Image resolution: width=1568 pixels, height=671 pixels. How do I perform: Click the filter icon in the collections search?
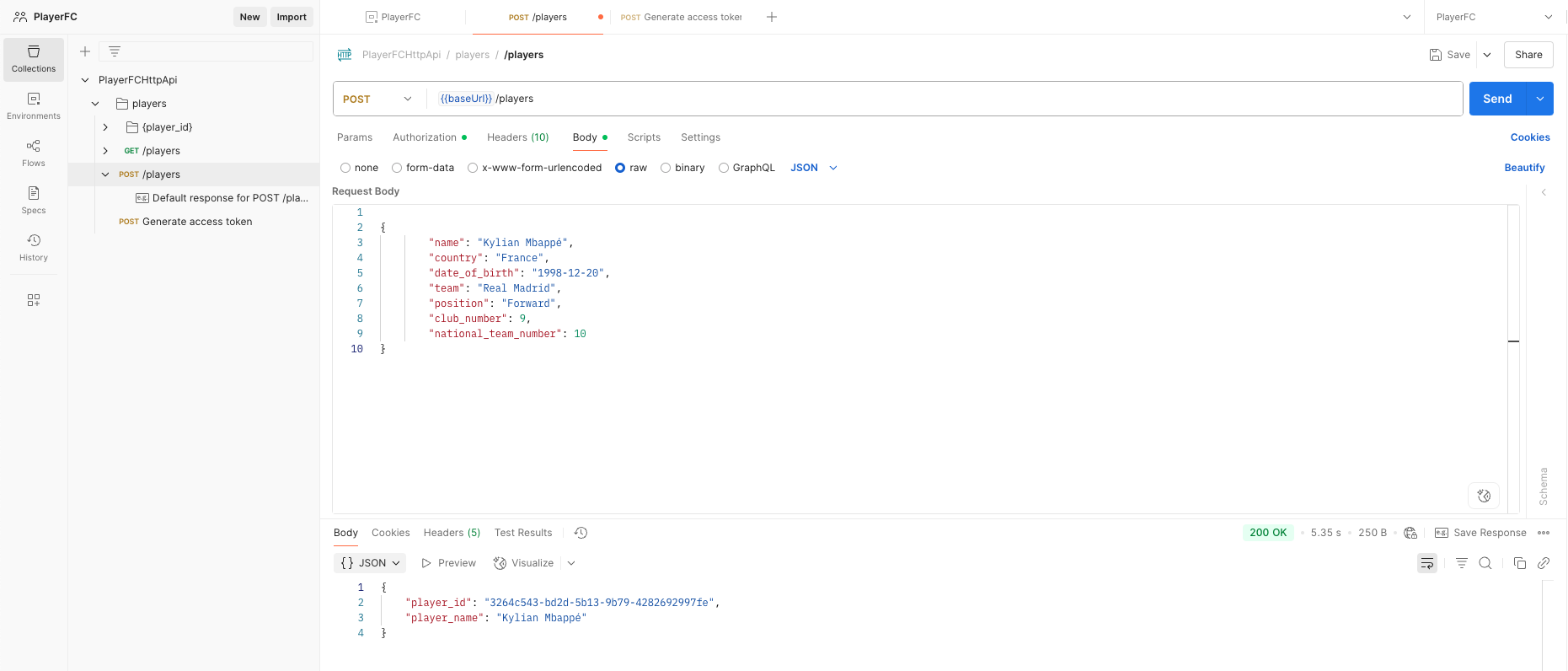pyautogui.click(x=115, y=51)
